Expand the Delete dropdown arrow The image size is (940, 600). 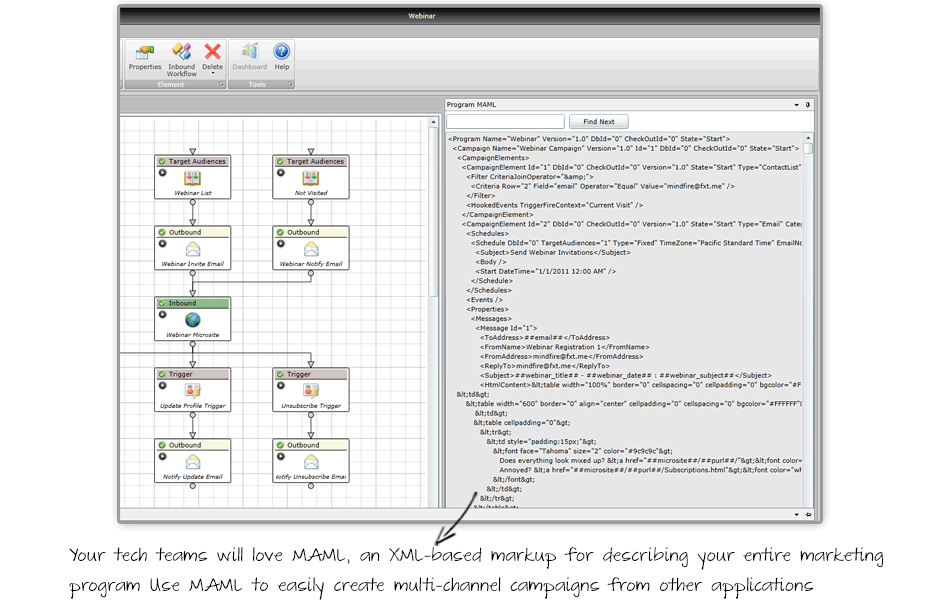coord(213,74)
